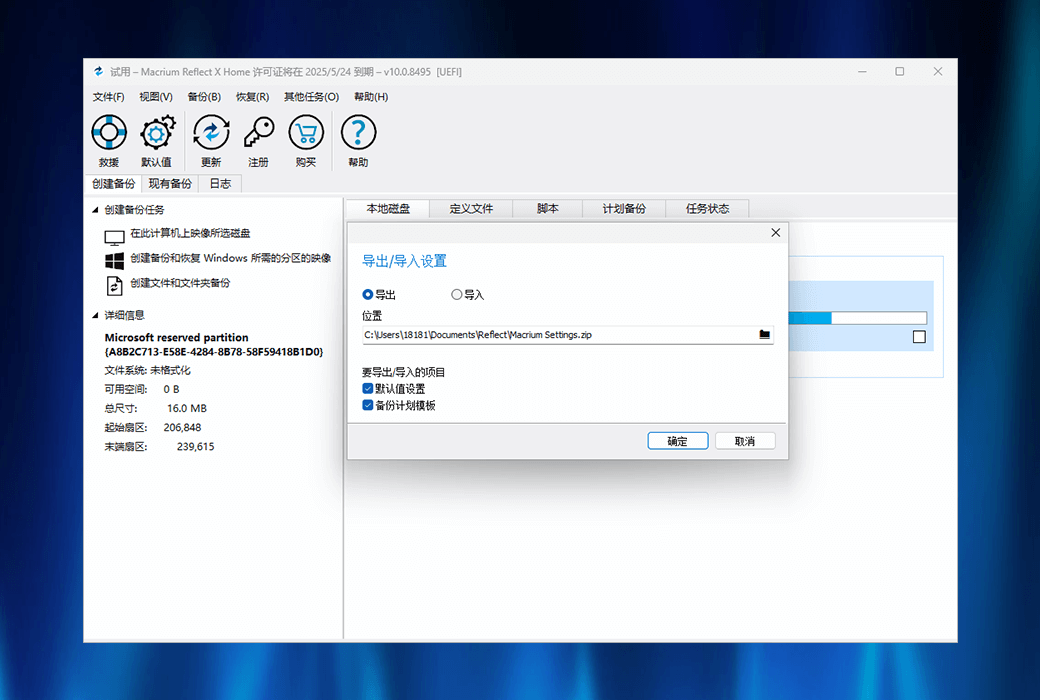This screenshot has height=700, width=1040.
Task: Open the View (视图) menu
Action: pos(156,97)
